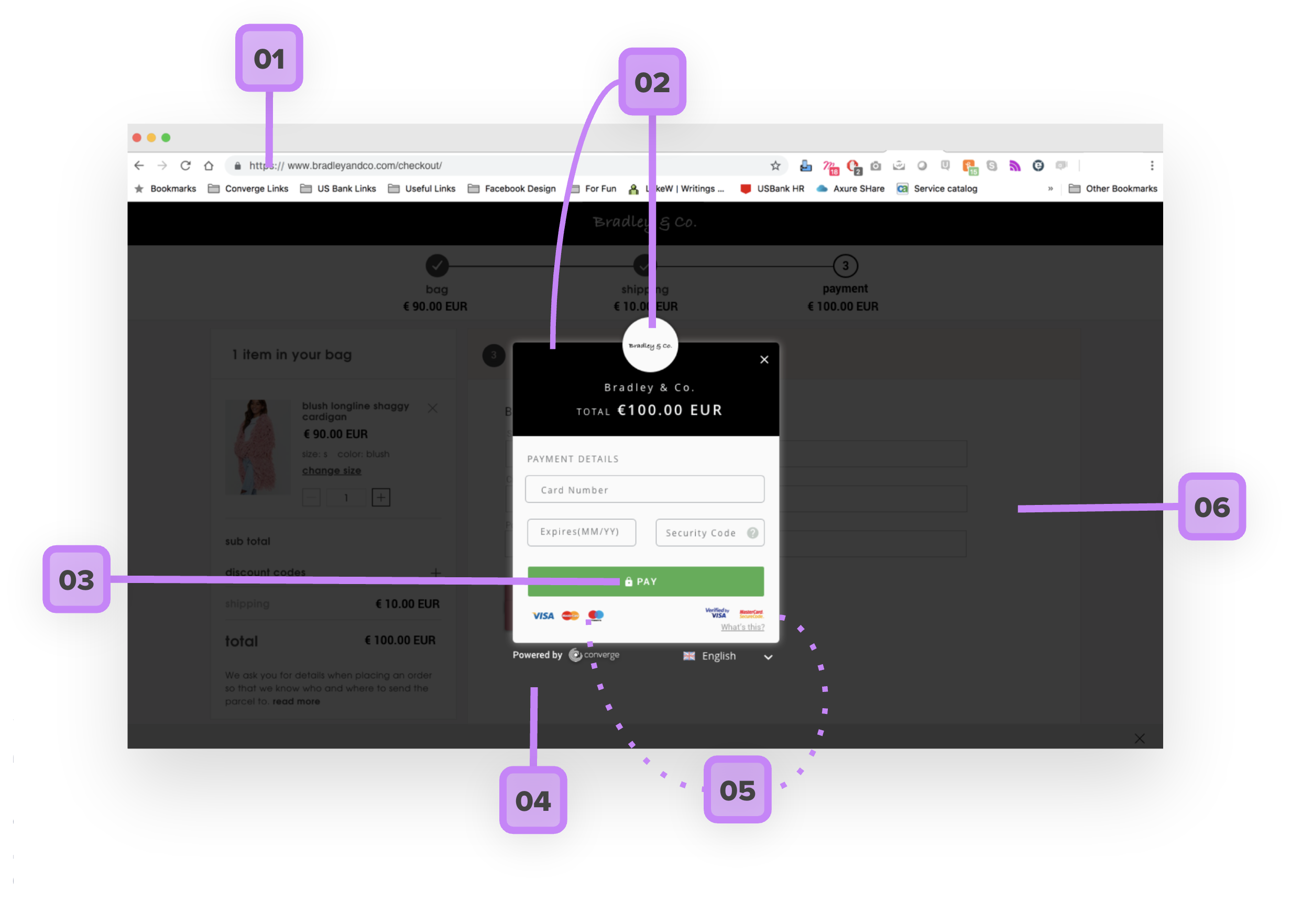Click the Bradley & Co. logo icon

(x=649, y=343)
